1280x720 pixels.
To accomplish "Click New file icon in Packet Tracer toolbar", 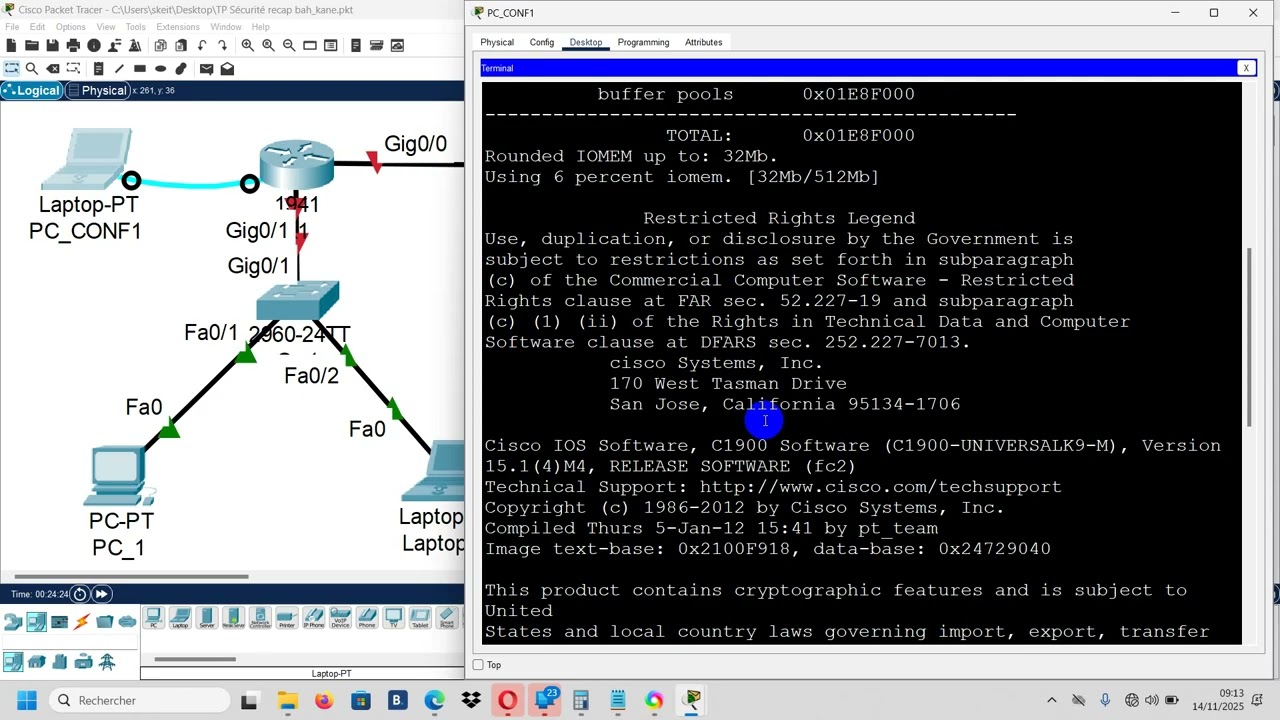I will [x=11, y=45].
